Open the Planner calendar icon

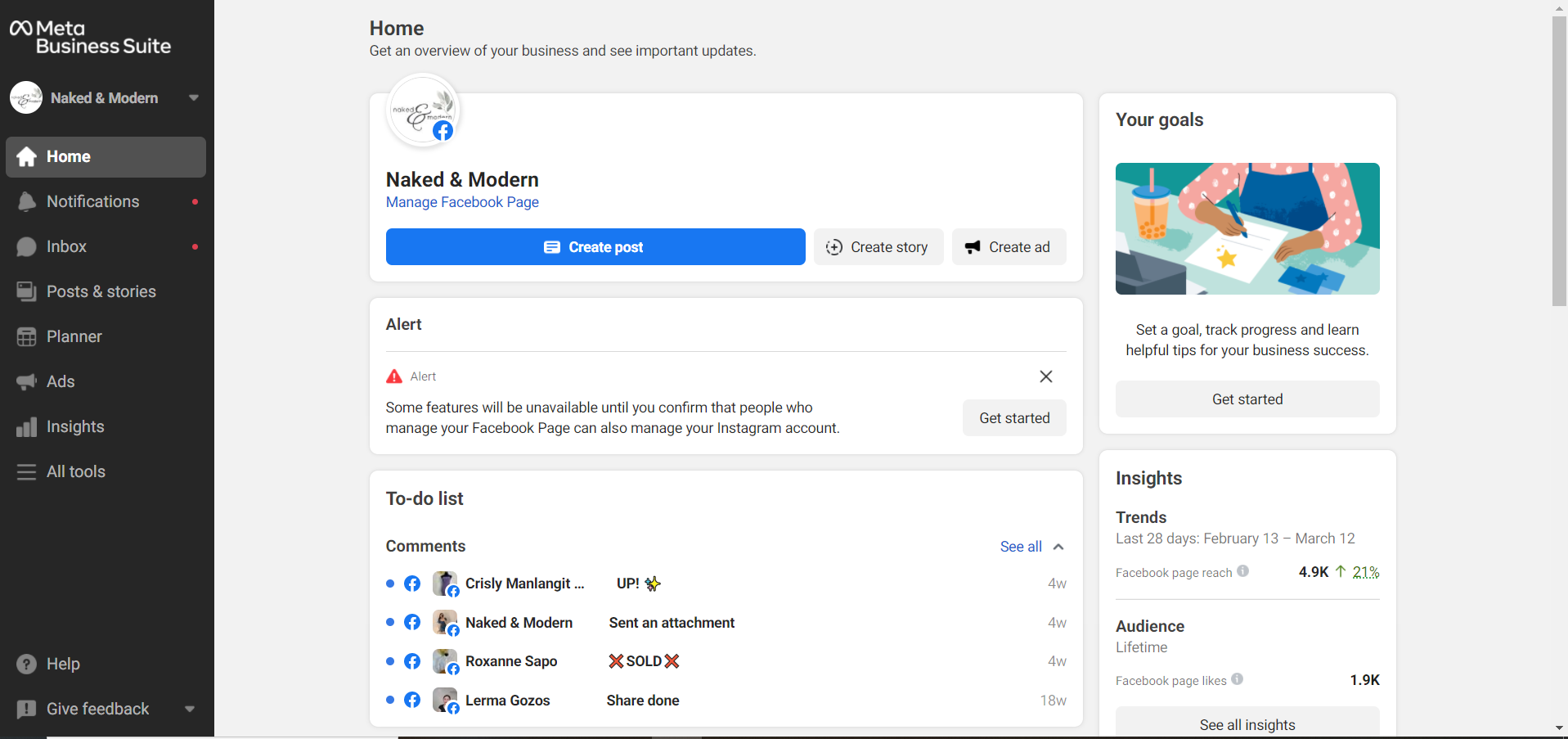pos(26,337)
